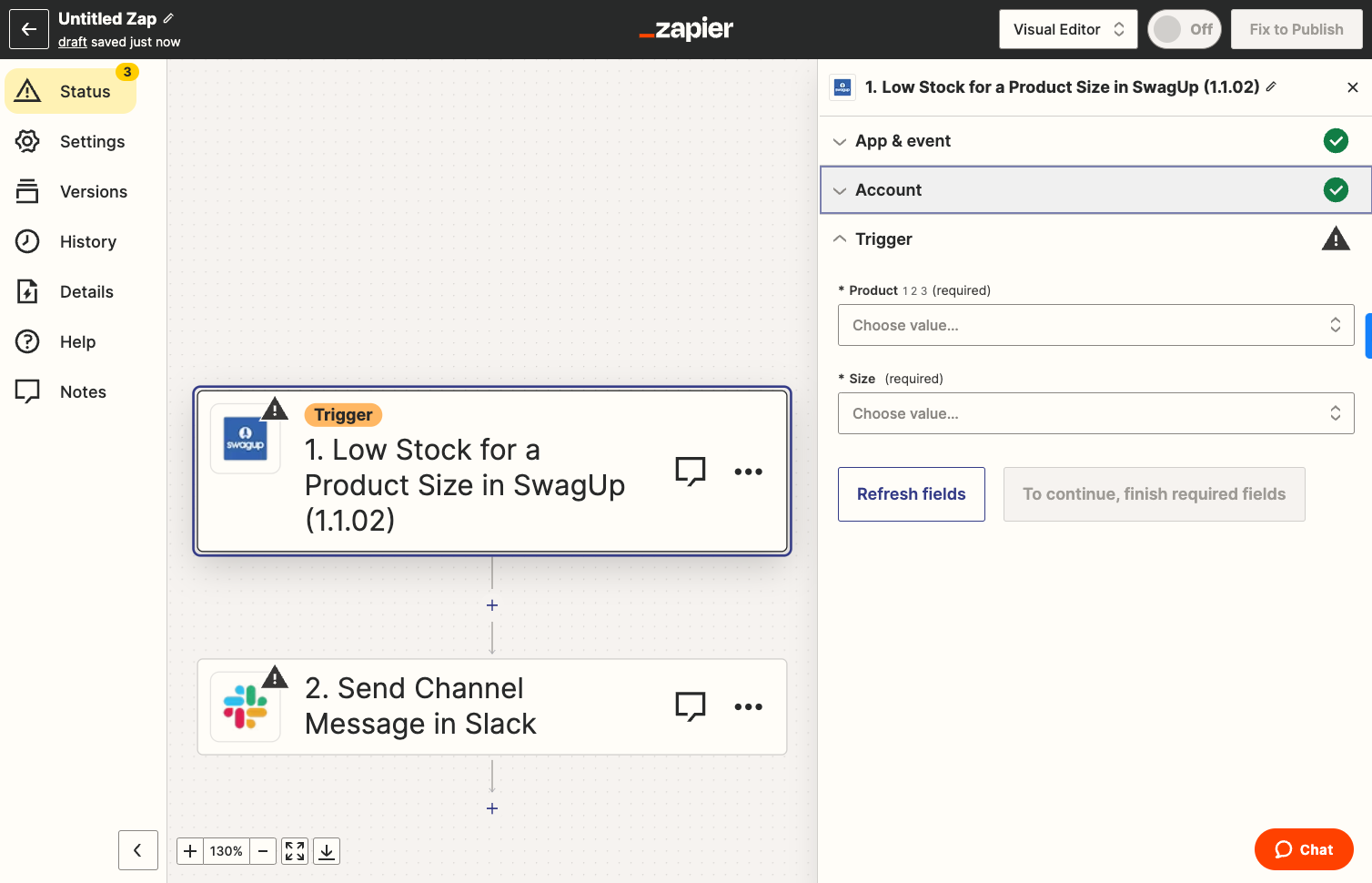The width and height of the screenshot is (1372, 883).
Task: Click the Slack app icon in step 2
Action: tap(246, 707)
